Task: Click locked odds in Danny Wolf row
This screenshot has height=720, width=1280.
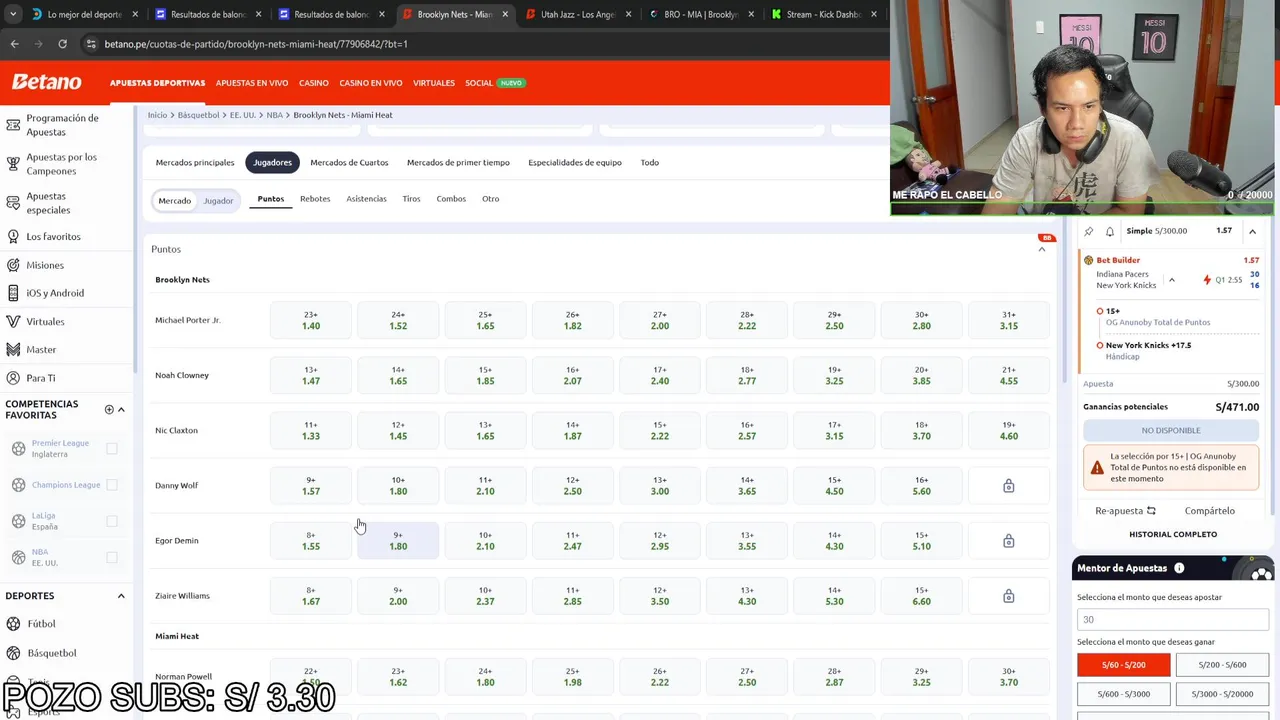Action: pyautogui.click(x=1008, y=486)
